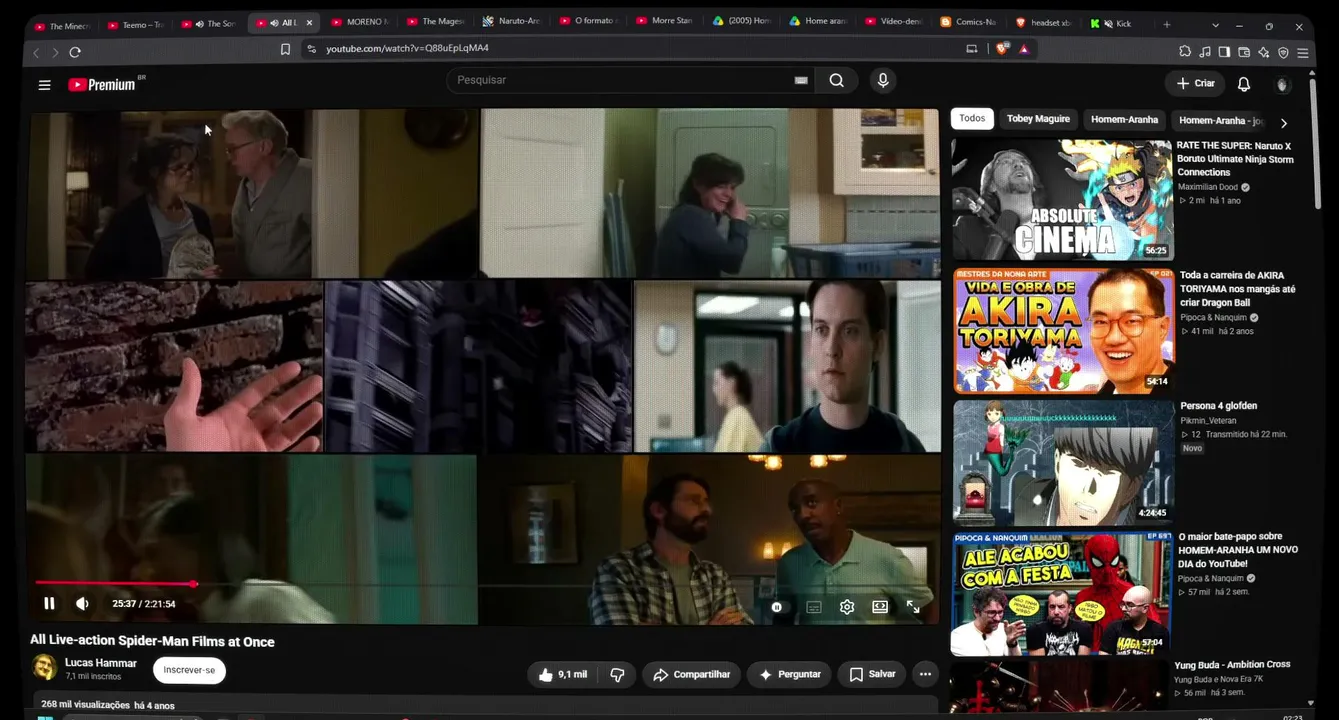Reload the page in the browser
Screen dimensions: 1339x720
pos(75,52)
